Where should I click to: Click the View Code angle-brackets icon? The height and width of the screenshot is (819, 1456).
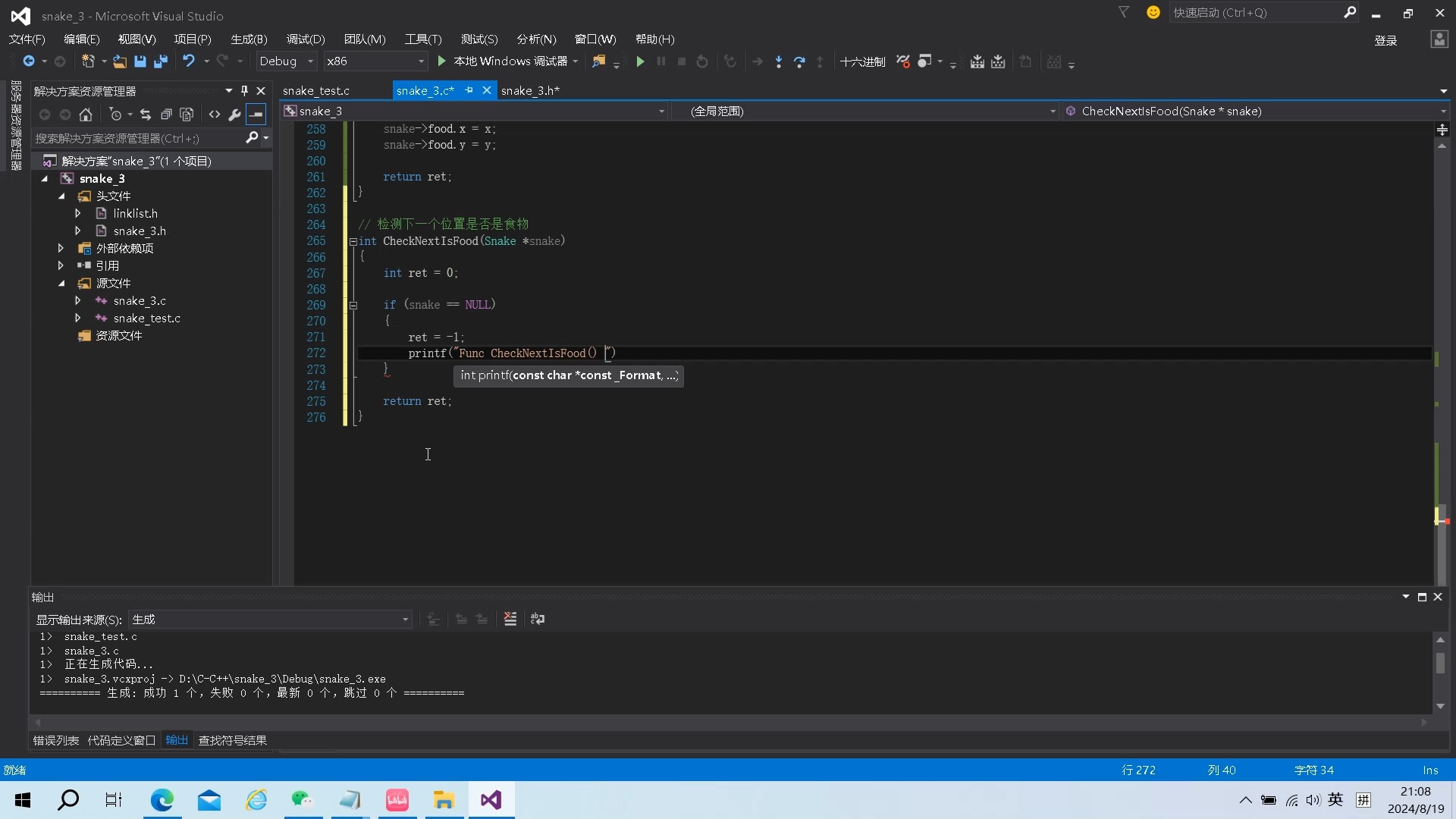[215, 115]
